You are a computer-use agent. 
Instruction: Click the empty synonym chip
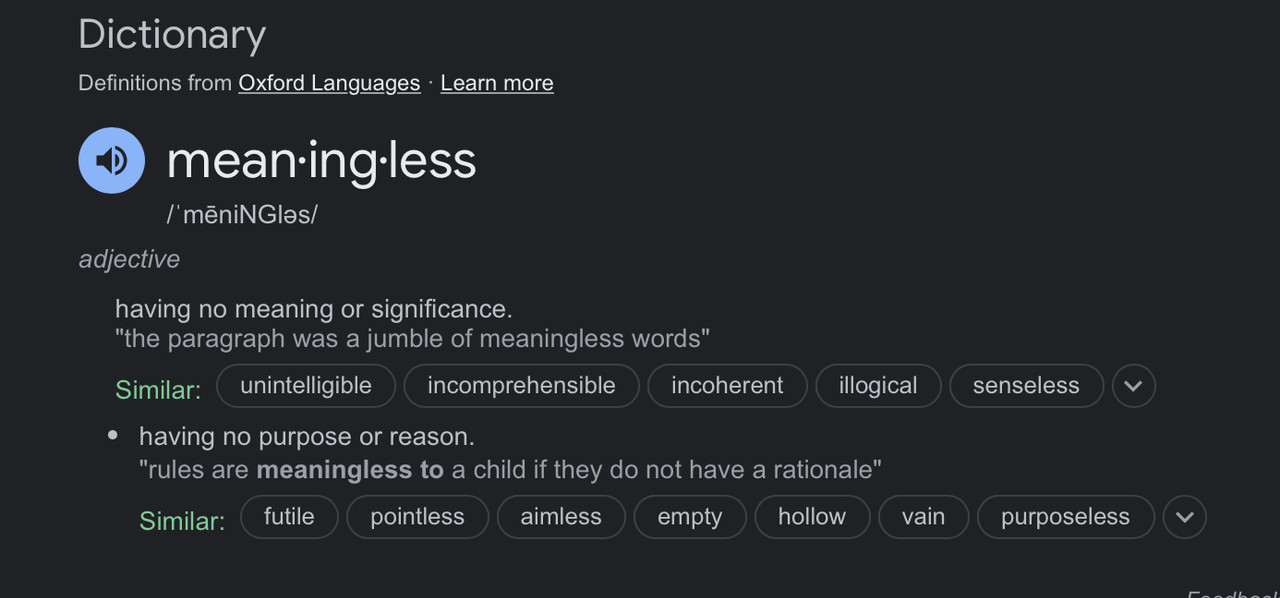click(690, 517)
